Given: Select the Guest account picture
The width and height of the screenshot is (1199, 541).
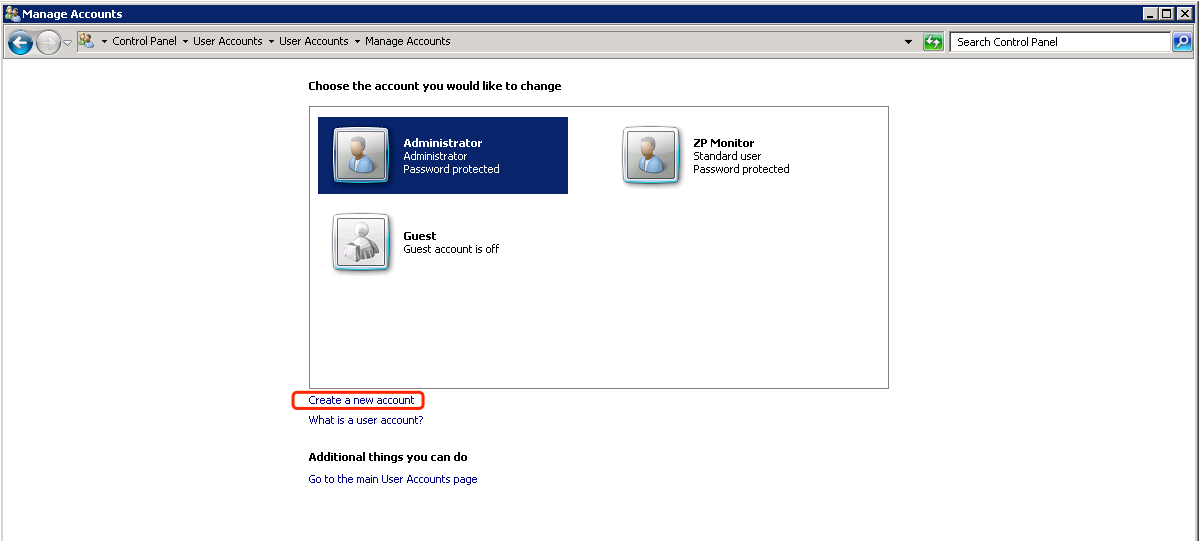Looking at the screenshot, I should pos(360,243).
